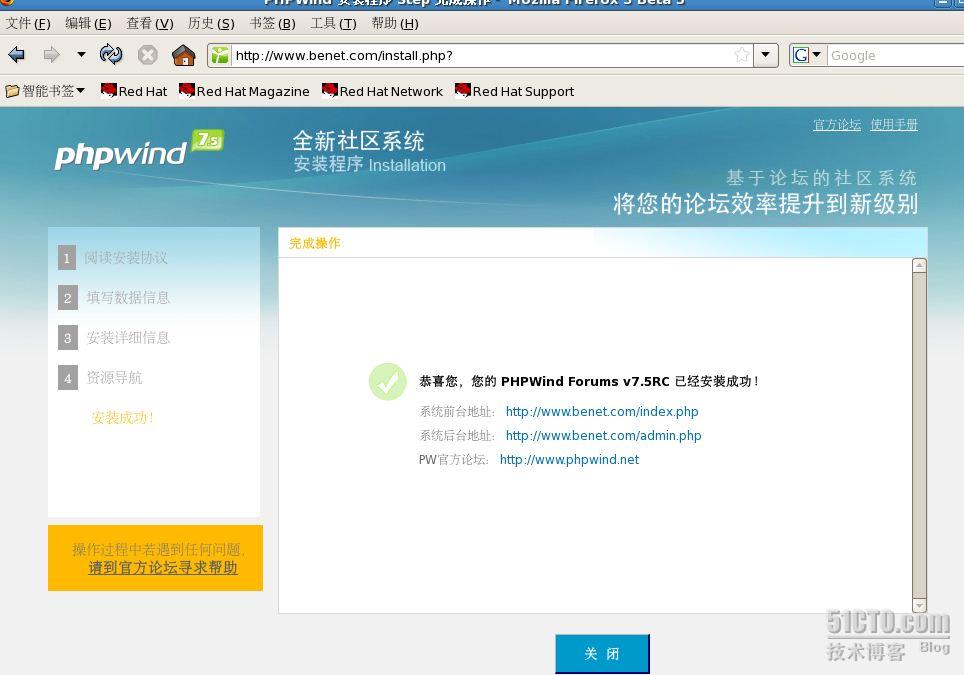964x675 pixels.
Task: Open the back/forward history dropdown arrow
Action: click(x=81, y=55)
